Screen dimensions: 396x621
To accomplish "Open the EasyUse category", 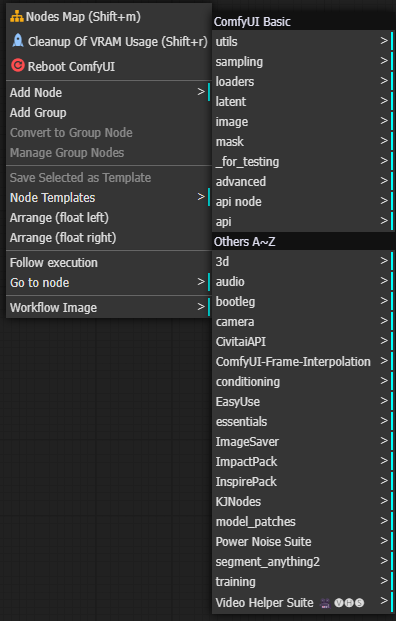I will (x=303, y=402).
